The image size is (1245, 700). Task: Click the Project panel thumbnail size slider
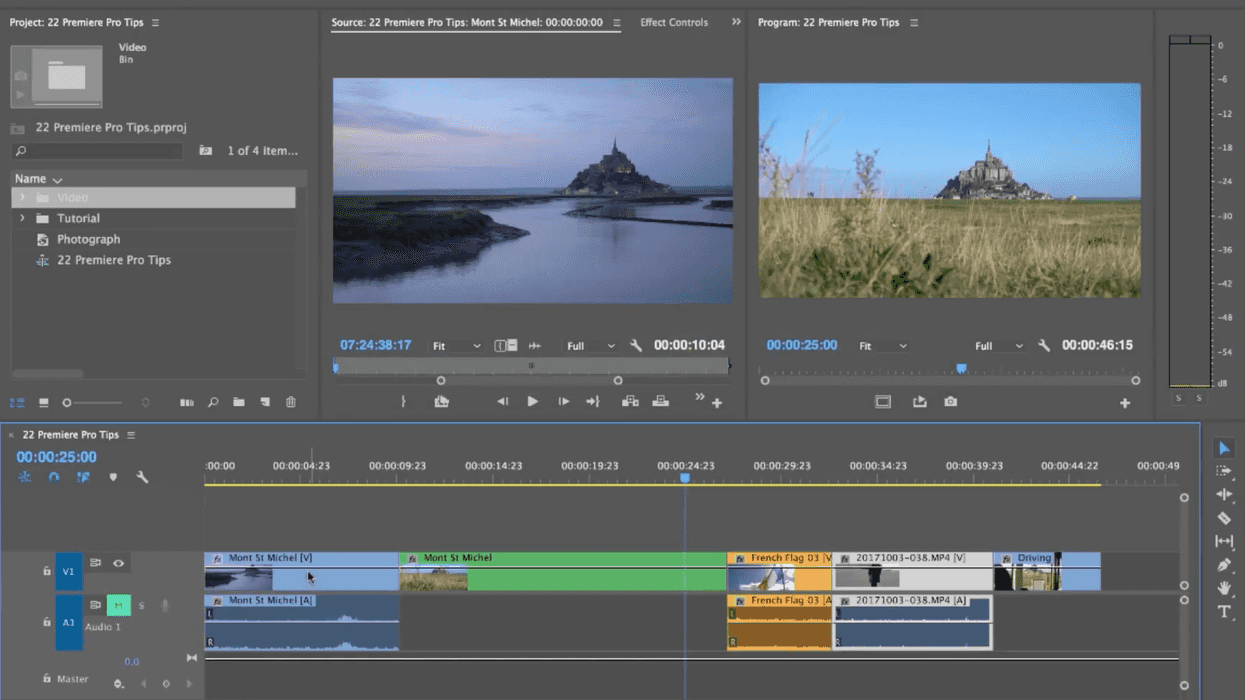pyautogui.click(x=93, y=403)
